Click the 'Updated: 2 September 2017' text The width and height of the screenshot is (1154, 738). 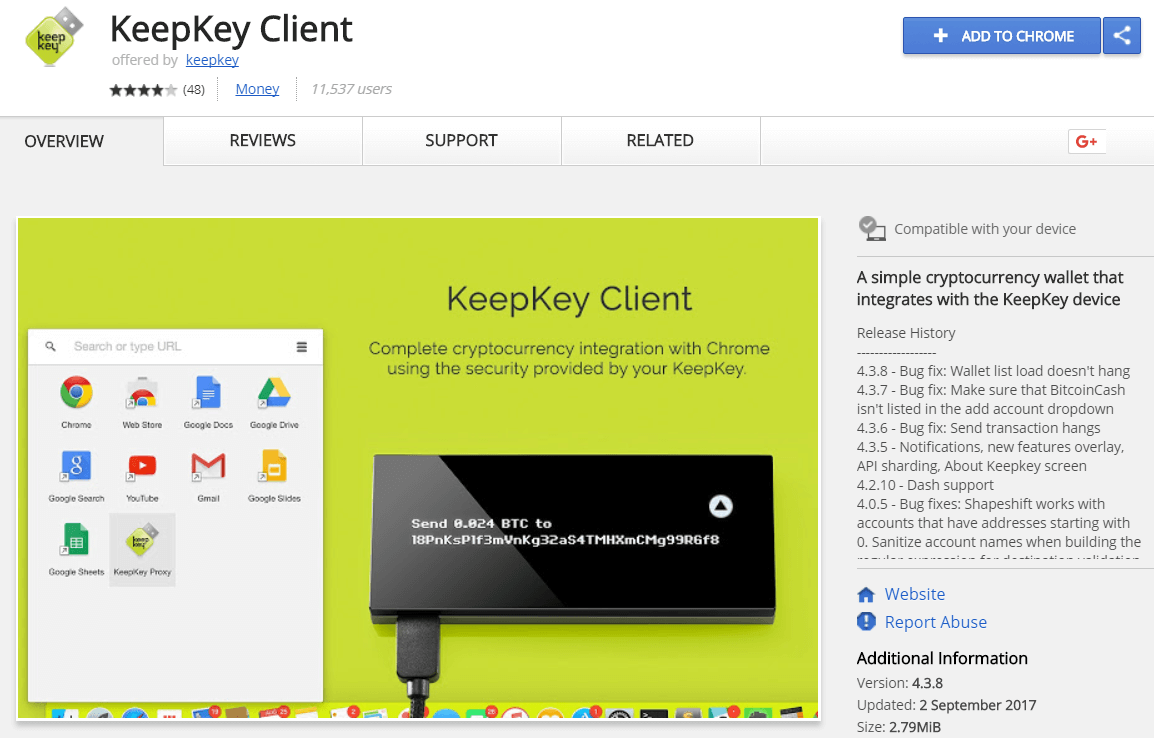click(x=946, y=705)
